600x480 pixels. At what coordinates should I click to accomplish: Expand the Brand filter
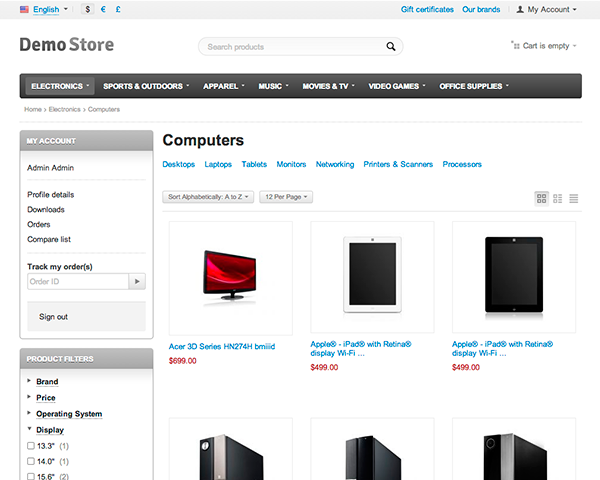pyautogui.click(x=47, y=381)
